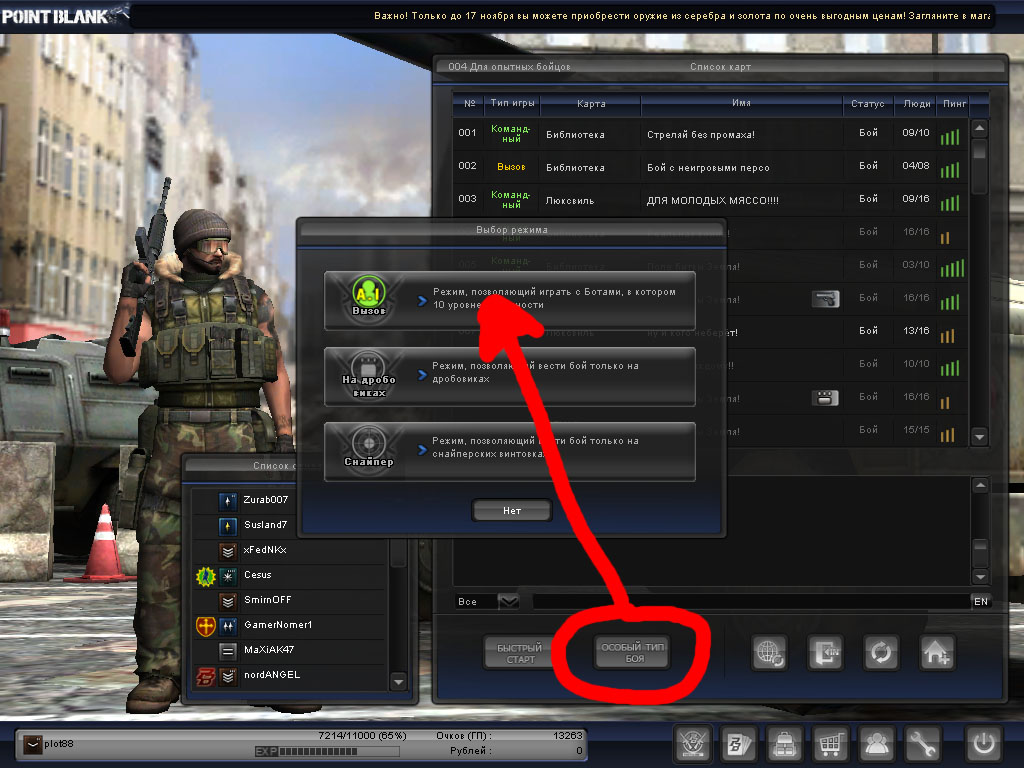The image size is (1024, 768).
Task: Close the mode dialog with Нет
Action: click(512, 510)
